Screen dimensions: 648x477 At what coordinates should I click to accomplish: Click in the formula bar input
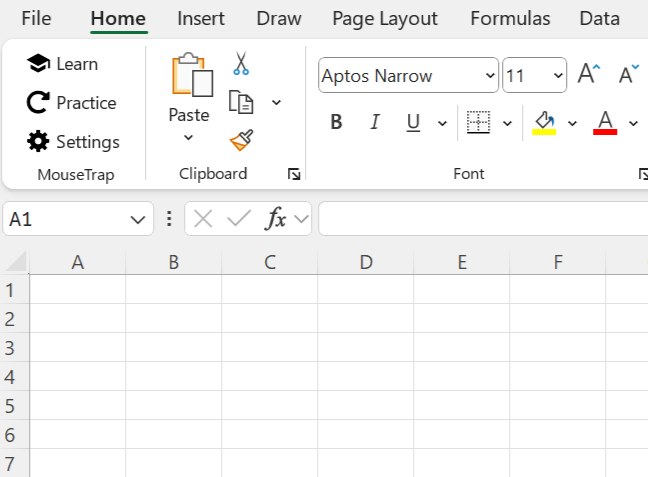point(483,218)
